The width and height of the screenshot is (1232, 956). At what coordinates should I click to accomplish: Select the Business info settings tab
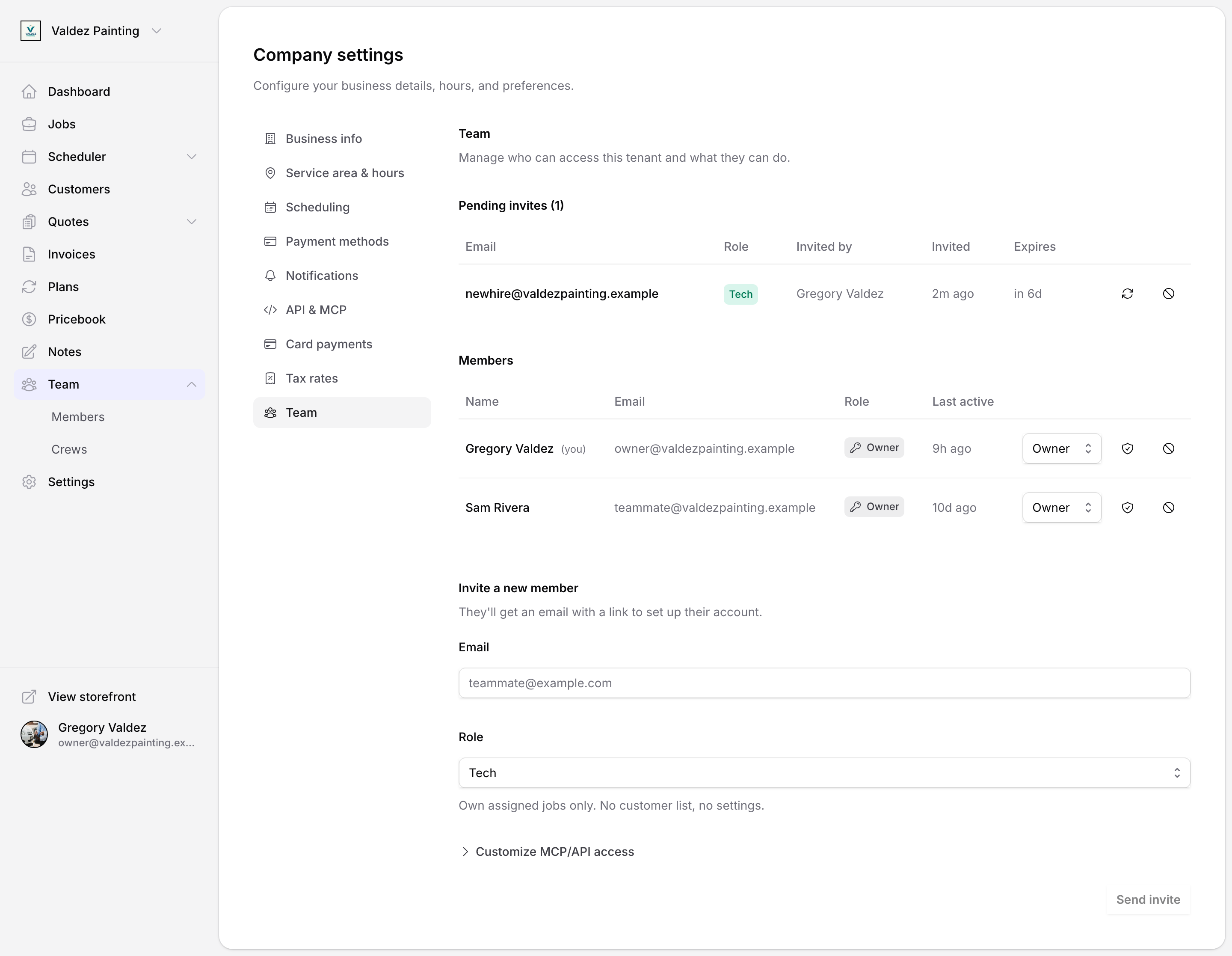coord(342,139)
